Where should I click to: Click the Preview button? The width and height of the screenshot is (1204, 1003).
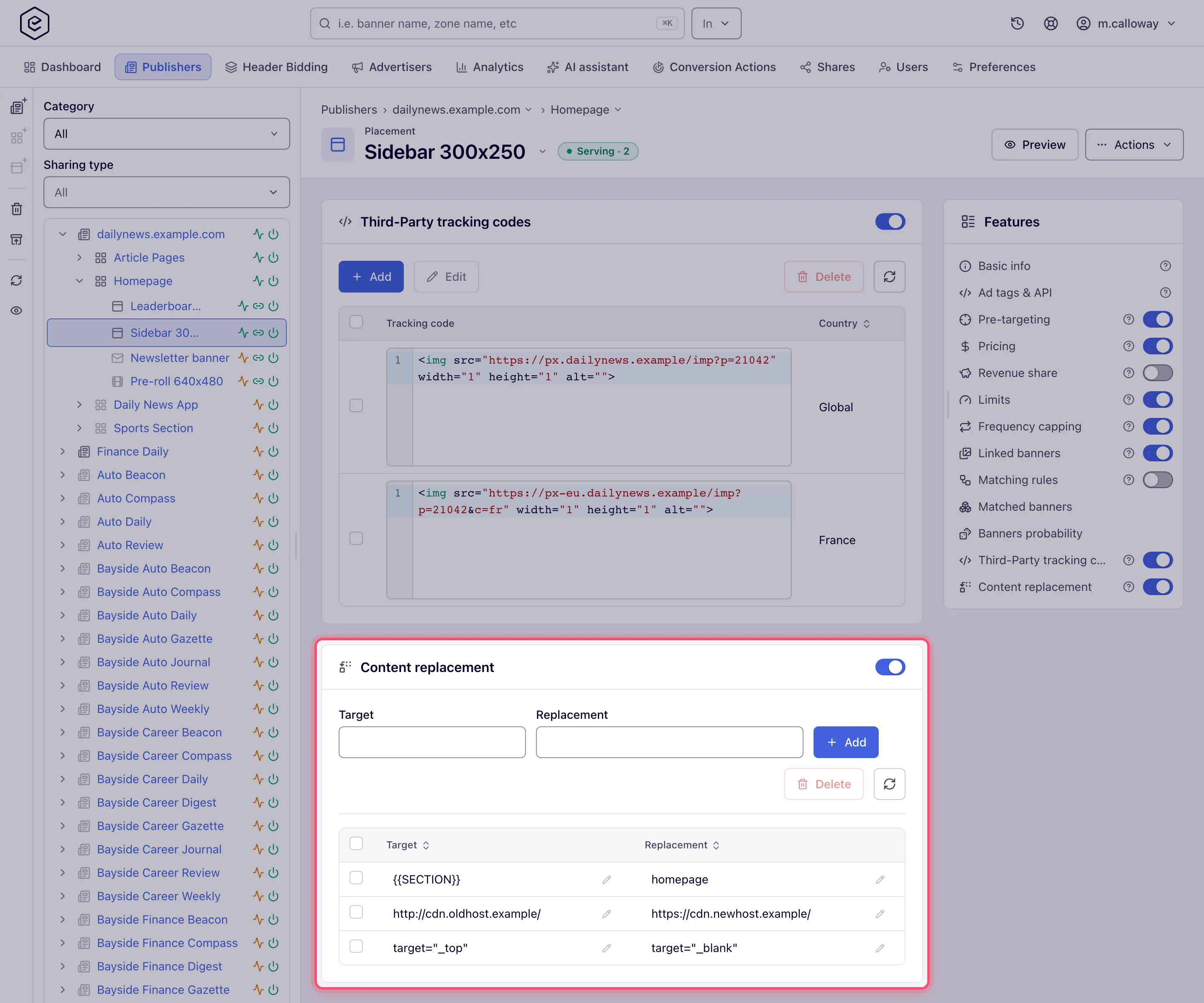(1035, 145)
